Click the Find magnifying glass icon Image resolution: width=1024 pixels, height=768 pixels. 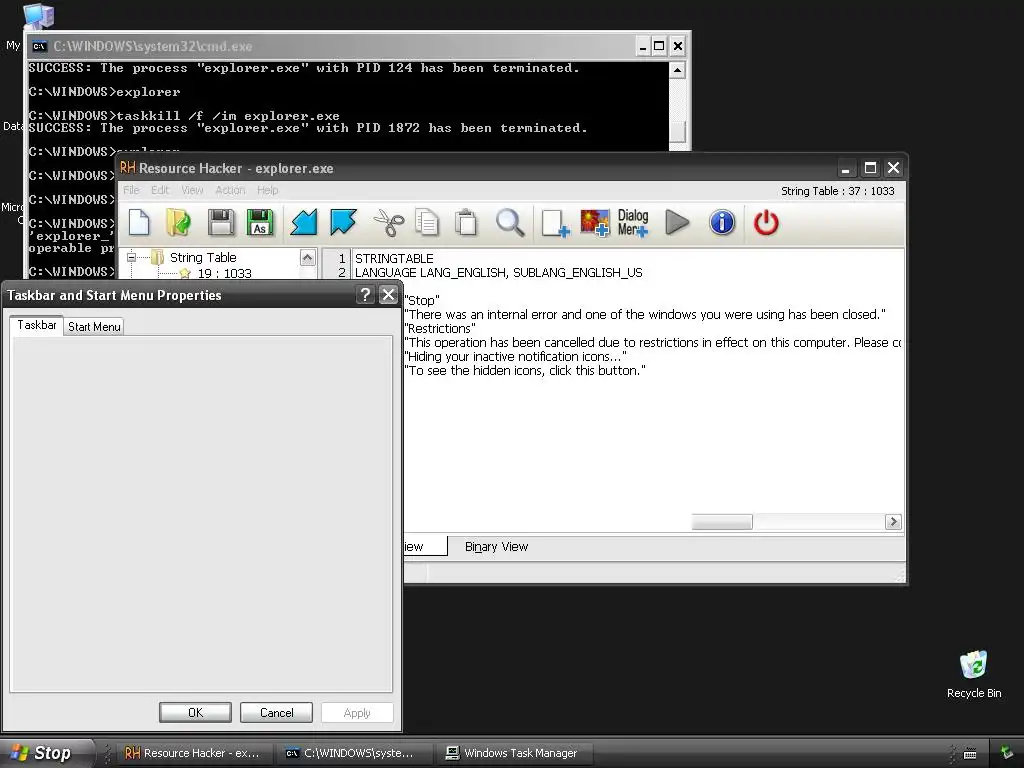click(510, 223)
